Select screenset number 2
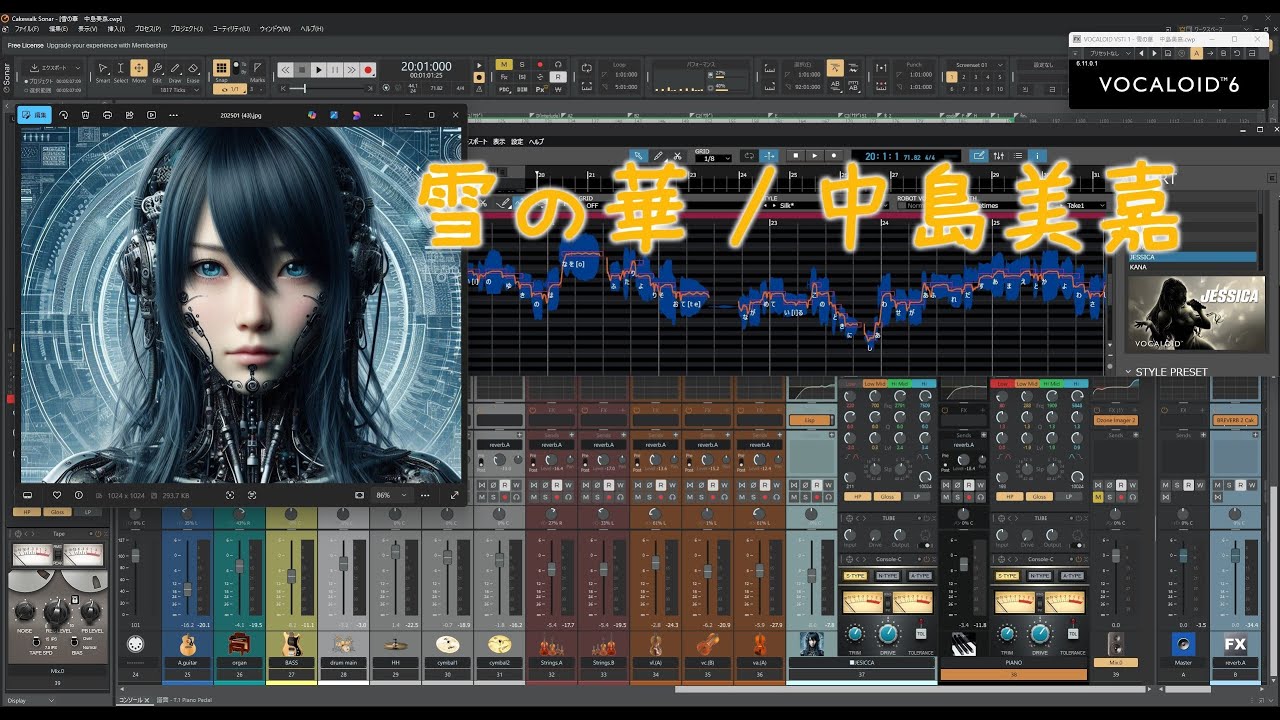Screen dimensions: 1280x720 (965, 77)
